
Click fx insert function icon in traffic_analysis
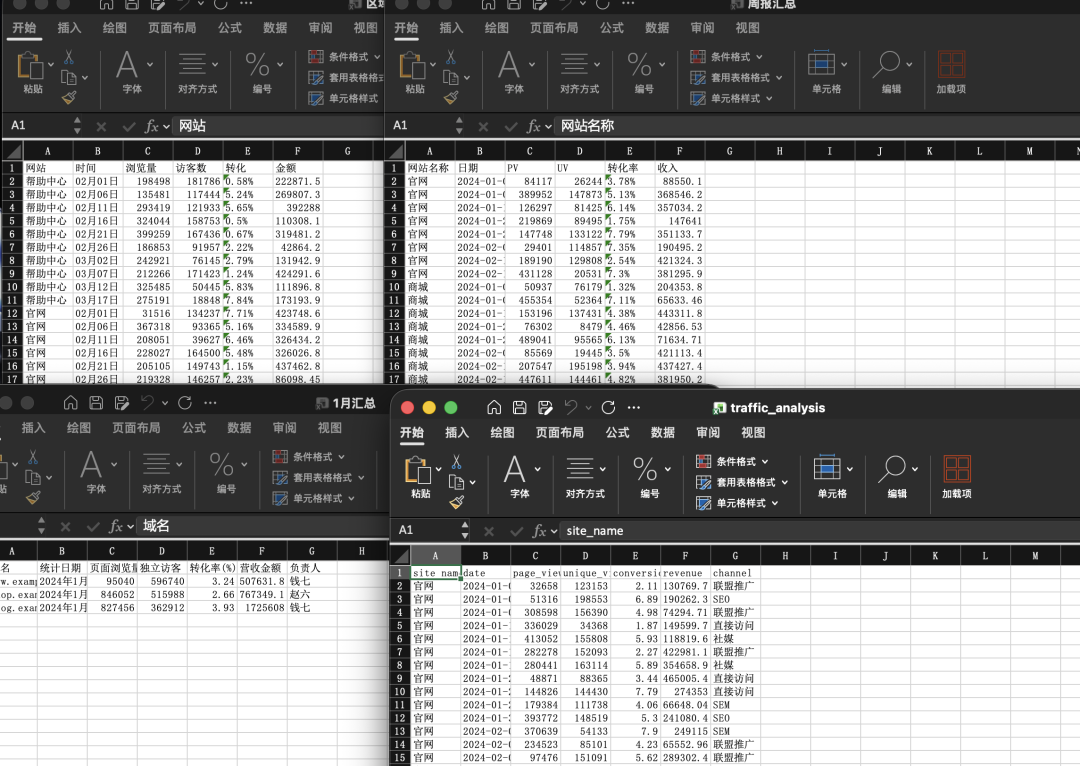click(x=539, y=531)
